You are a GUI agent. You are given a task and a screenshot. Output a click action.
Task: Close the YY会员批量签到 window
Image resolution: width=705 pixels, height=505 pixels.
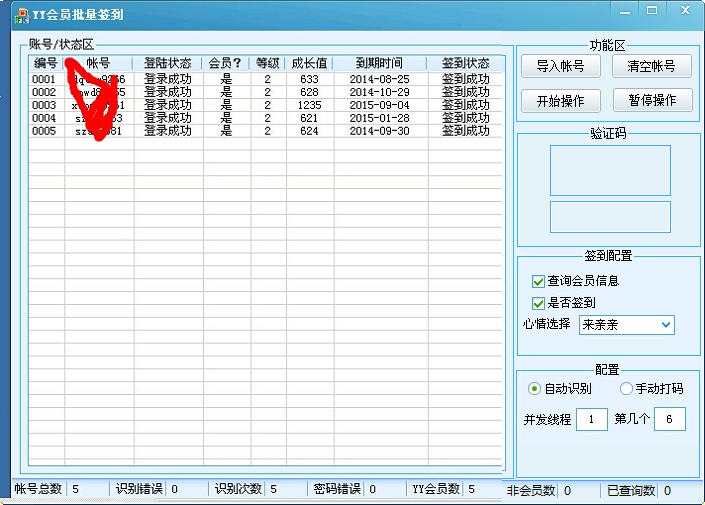685,11
